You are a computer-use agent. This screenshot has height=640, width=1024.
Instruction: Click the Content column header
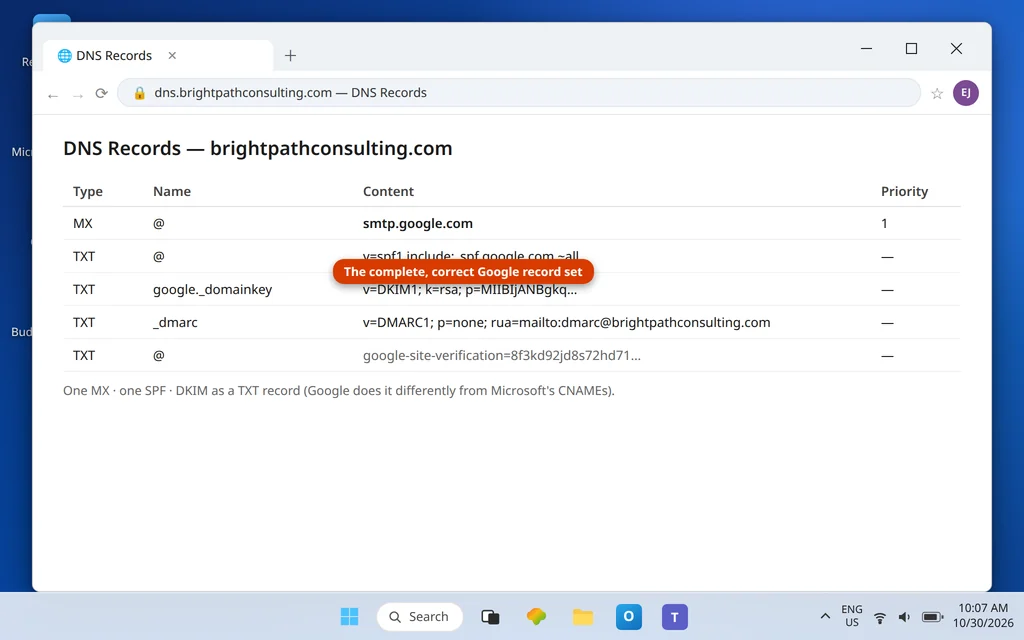[388, 191]
